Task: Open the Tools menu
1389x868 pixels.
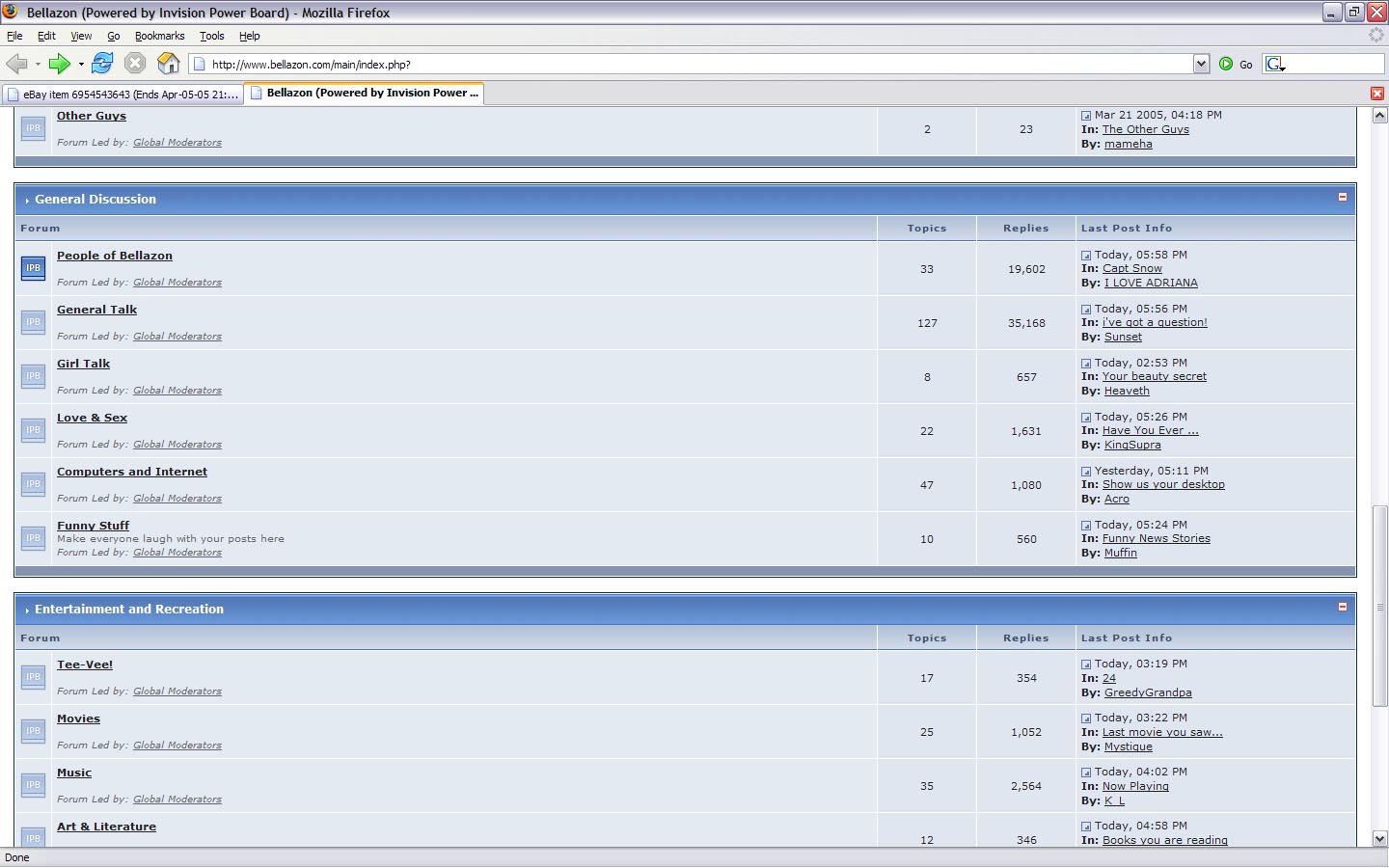Action: point(211,36)
